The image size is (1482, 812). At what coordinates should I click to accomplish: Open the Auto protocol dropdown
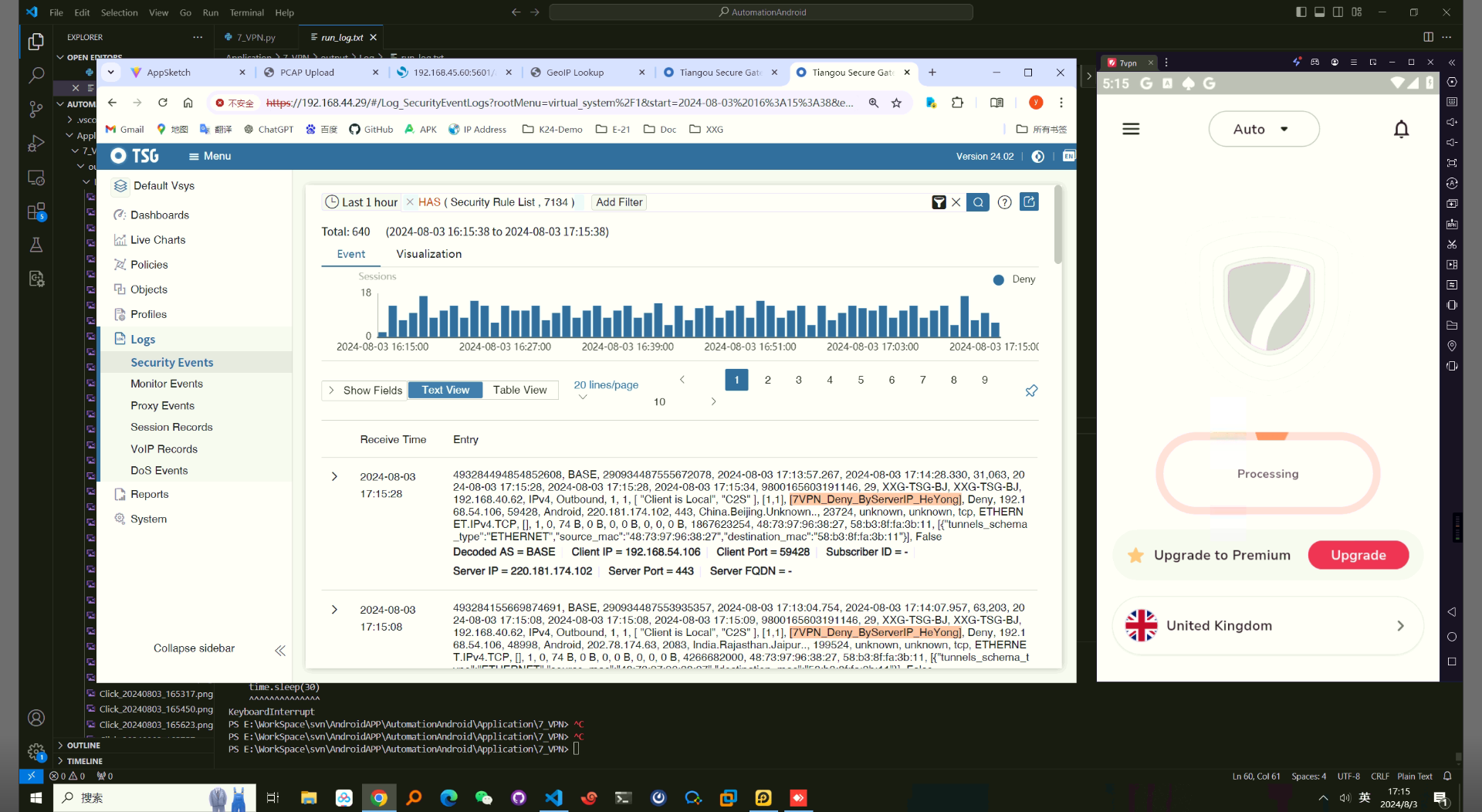pyautogui.click(x=1263, y=129)
